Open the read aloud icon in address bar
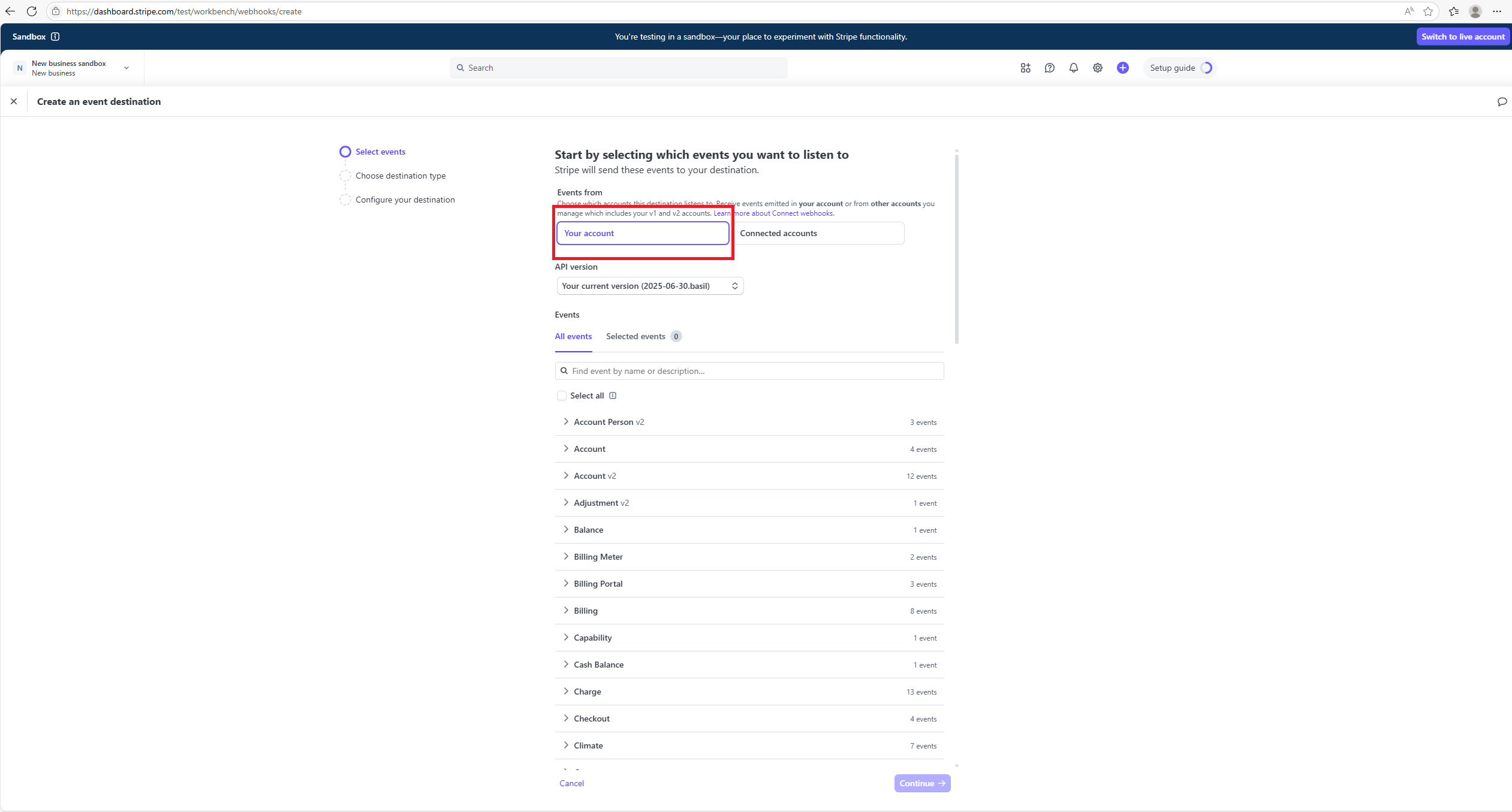 point(1409,11)
